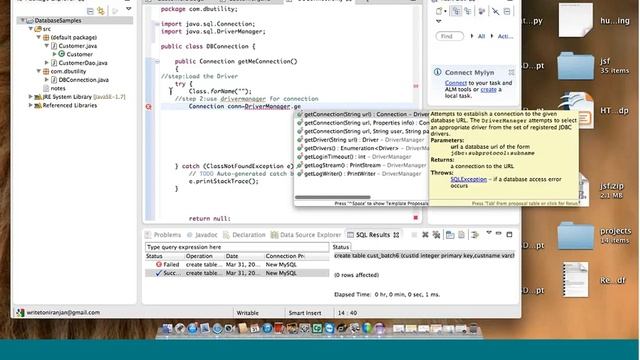This screenshot has height=360, width=640.
Task: Toggle Link with Editor in Package Explorer
Action: pos(101,11)
